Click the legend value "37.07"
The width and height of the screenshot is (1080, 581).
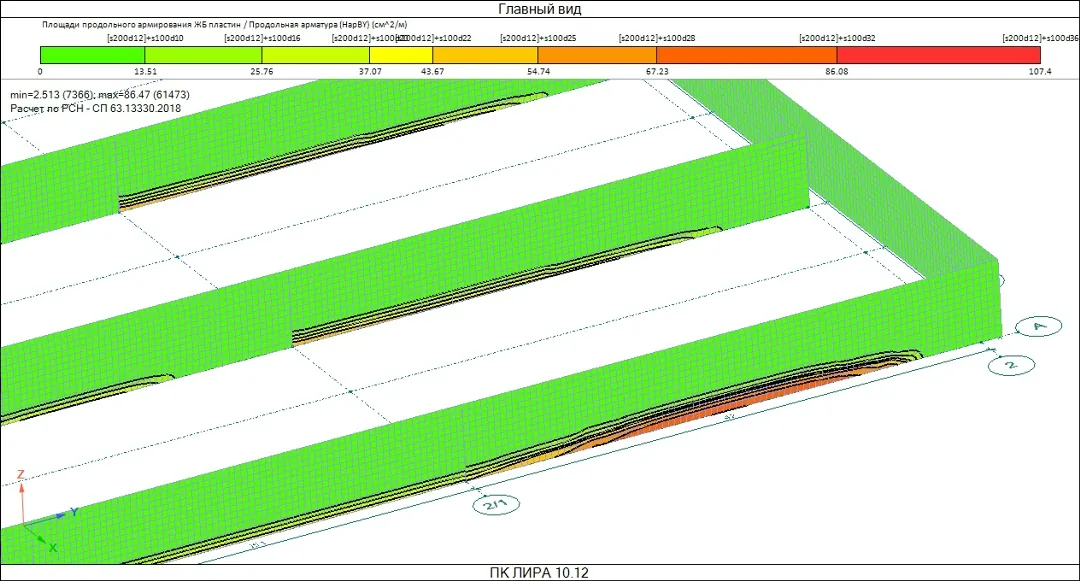tap(370, 72)
